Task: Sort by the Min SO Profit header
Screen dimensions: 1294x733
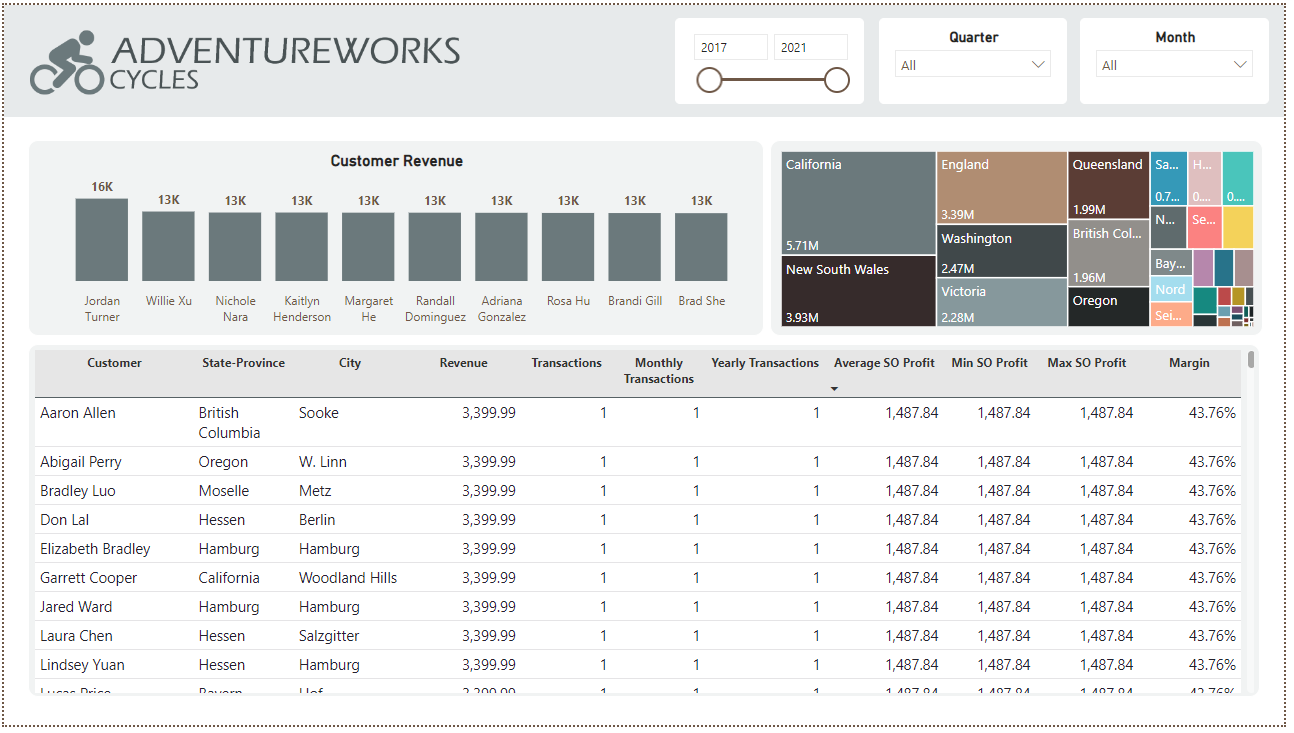Action: tap(990, 363)
